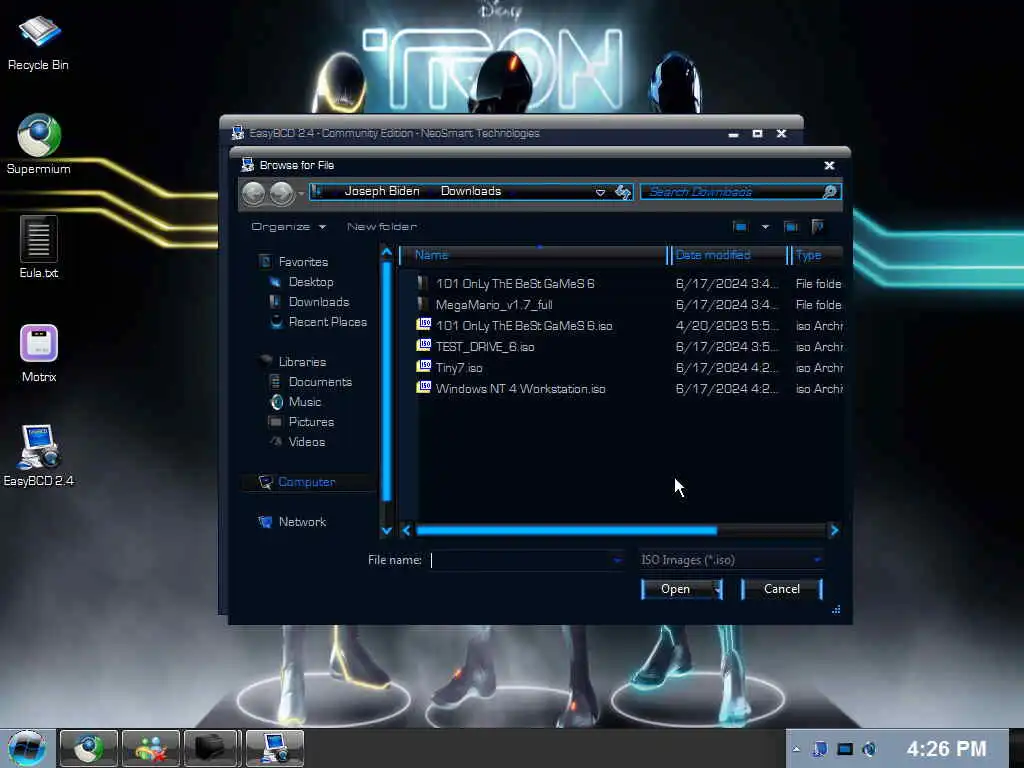Click the volume icon in the system tray
The image size is (1024, 768).
coord(869,749)
